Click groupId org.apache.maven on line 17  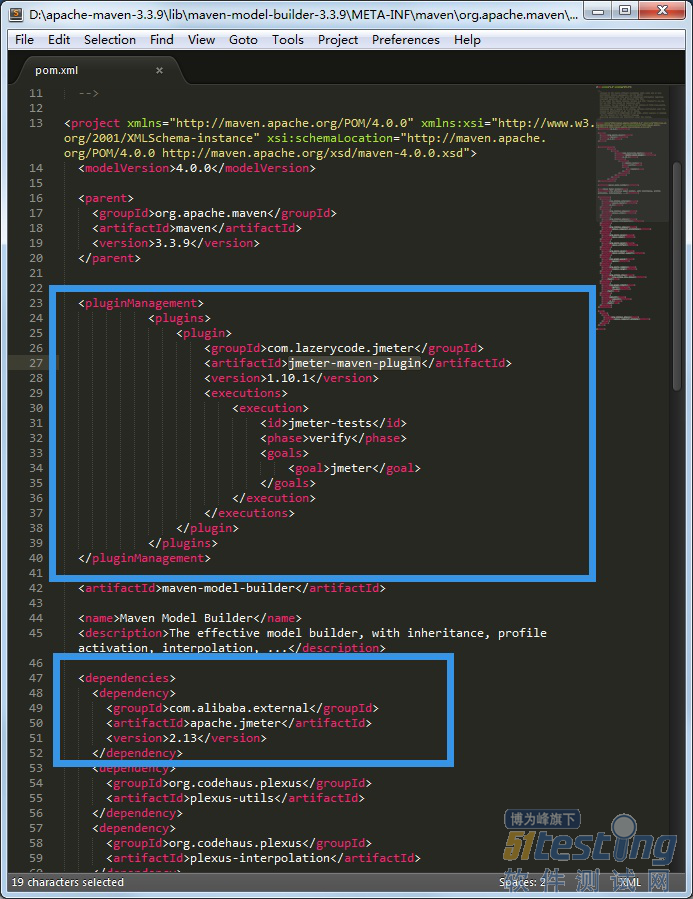tap(211, 213)
